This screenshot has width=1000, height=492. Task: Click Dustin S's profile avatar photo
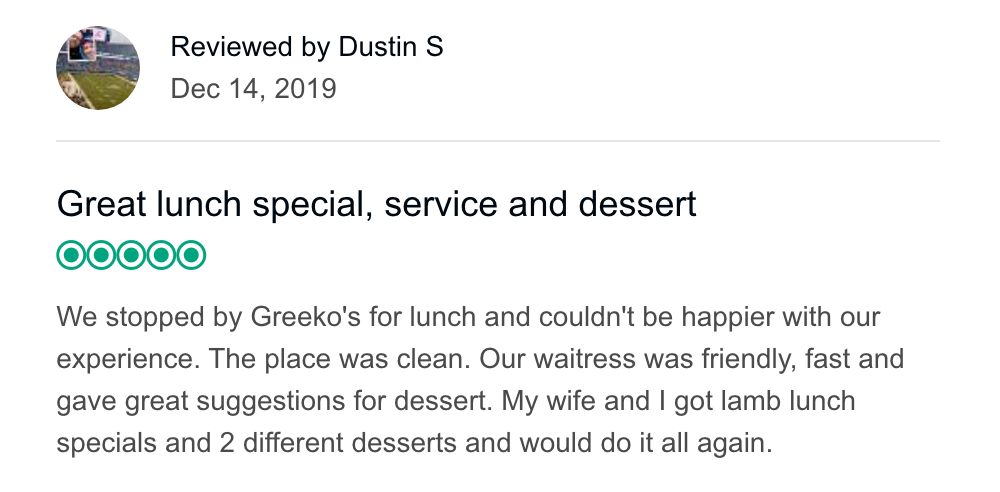tap(98, 68)
